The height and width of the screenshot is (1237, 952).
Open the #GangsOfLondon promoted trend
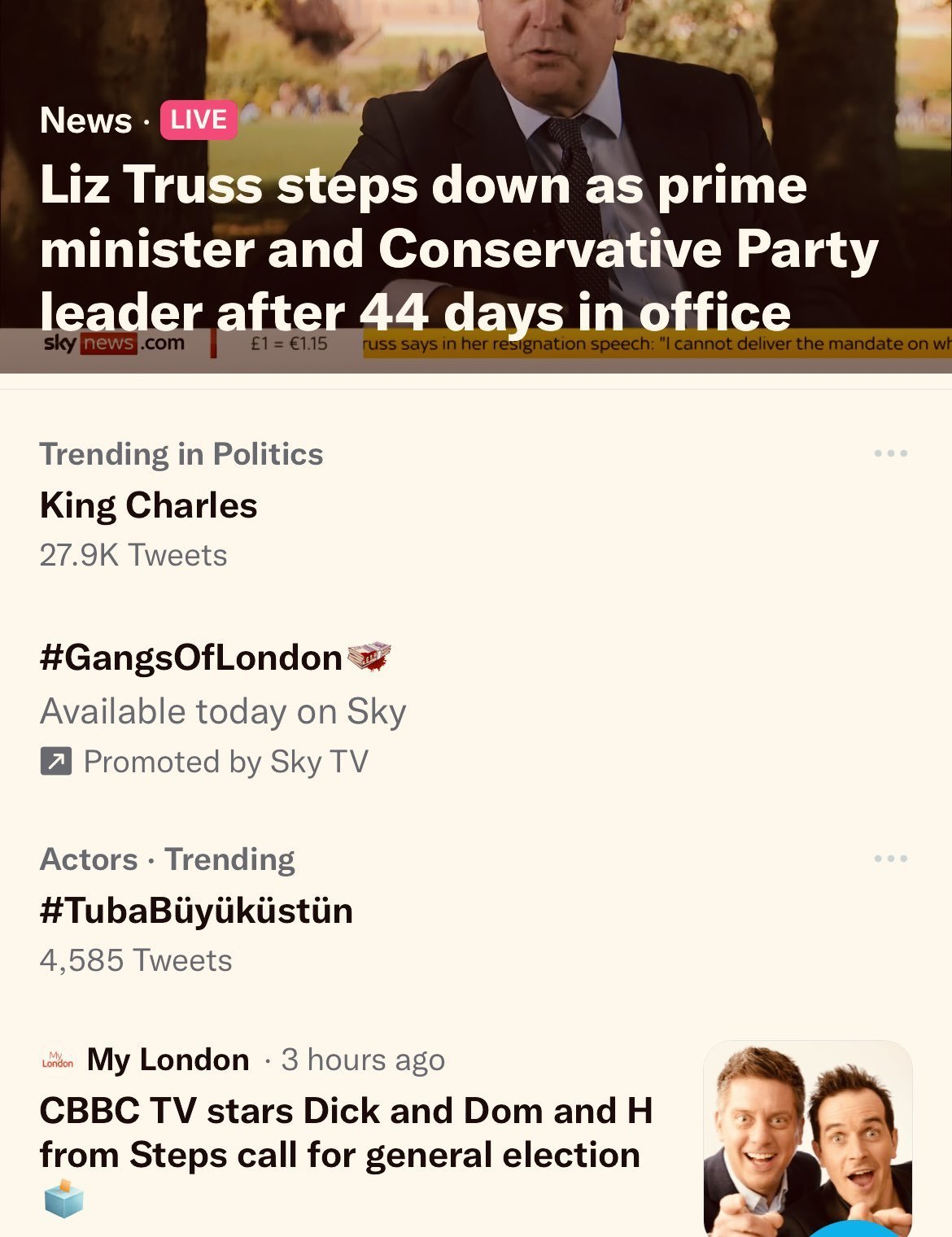[190, 658]
